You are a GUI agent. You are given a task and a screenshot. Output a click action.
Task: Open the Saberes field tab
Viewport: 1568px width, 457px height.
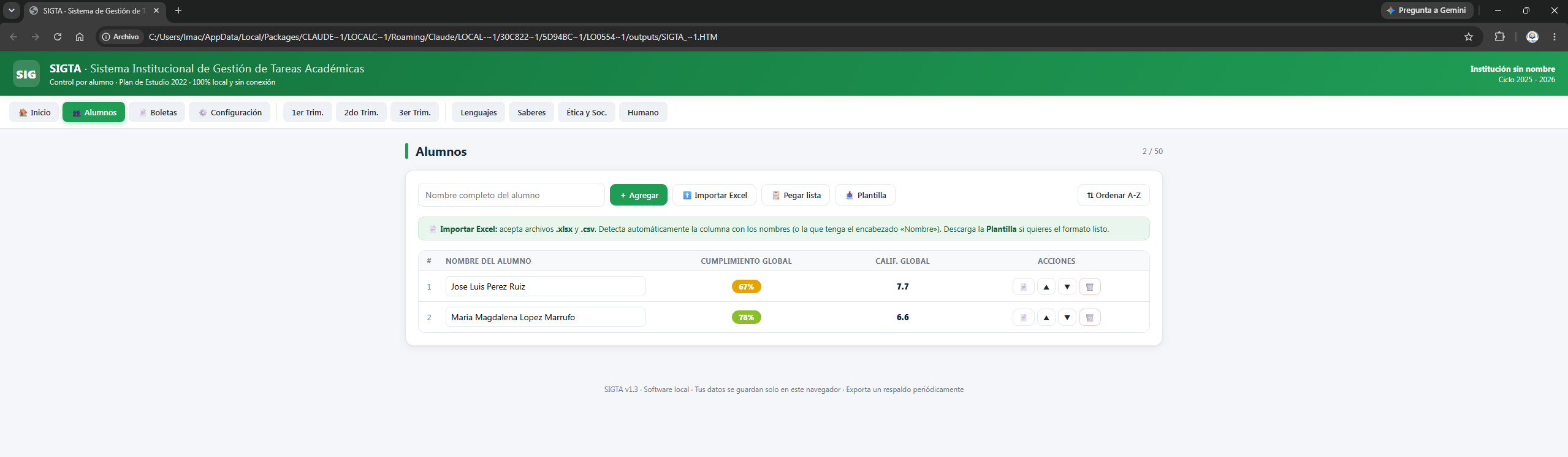[x=531, y=112]
